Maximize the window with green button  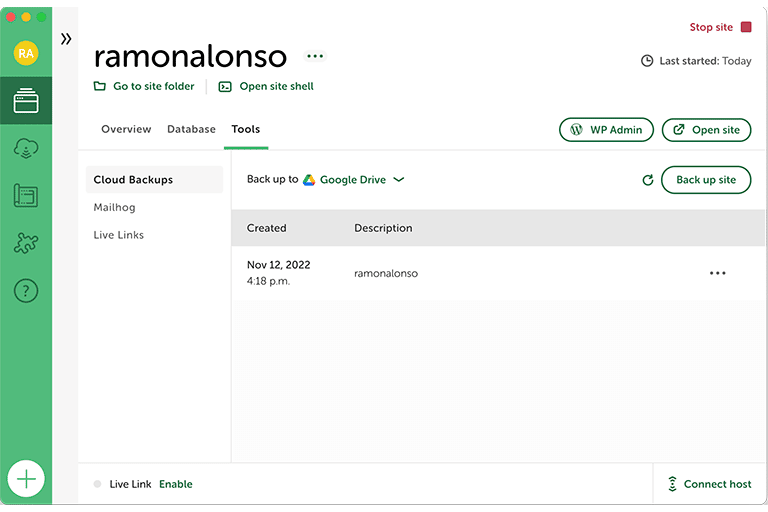pos(41,17)
